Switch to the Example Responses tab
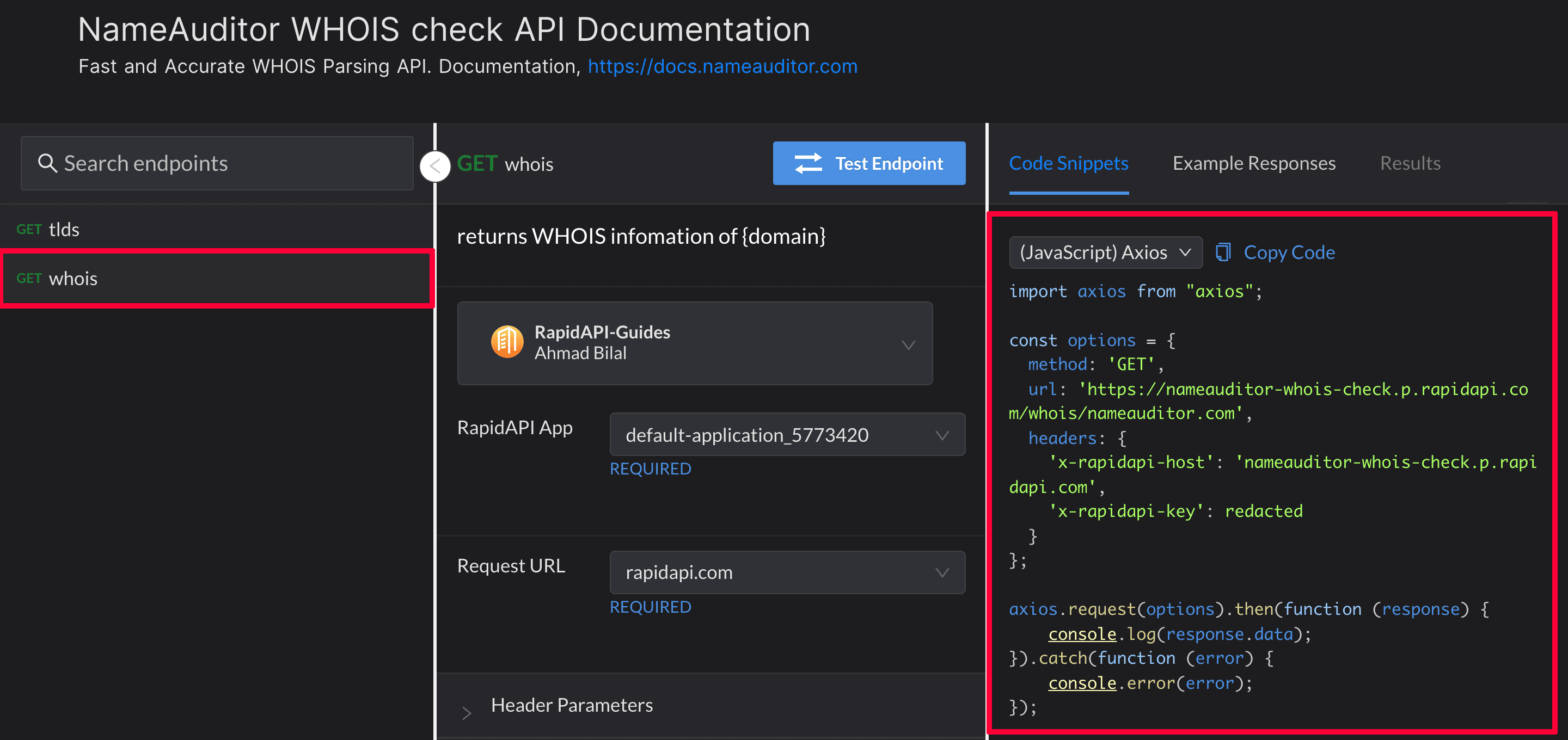The image size is (1568, 740). click(1253, 163)
